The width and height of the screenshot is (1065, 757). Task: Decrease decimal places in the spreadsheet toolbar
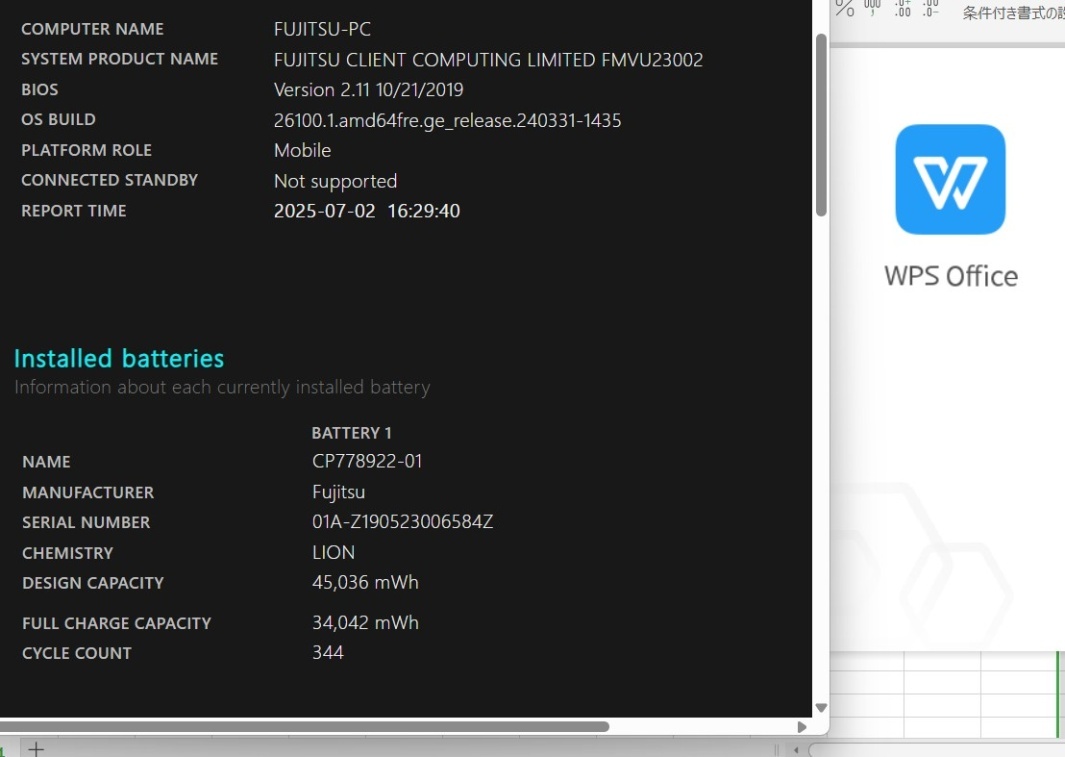(x=931, y=7)
